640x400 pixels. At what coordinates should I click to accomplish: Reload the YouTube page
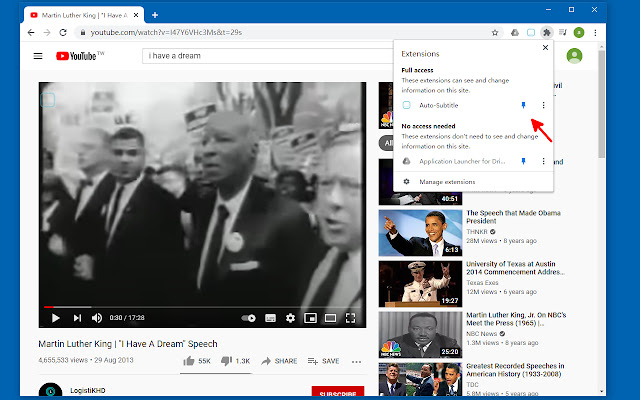point(63,32)
